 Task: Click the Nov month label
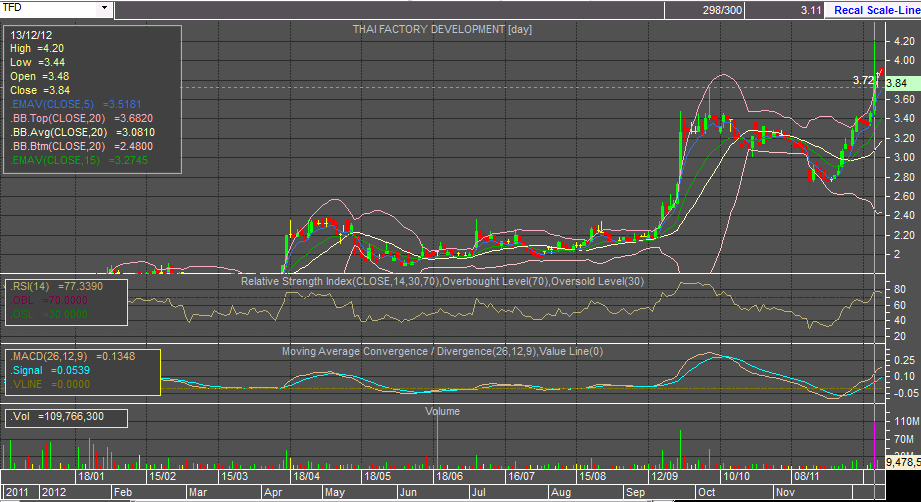tap(785, 492)
